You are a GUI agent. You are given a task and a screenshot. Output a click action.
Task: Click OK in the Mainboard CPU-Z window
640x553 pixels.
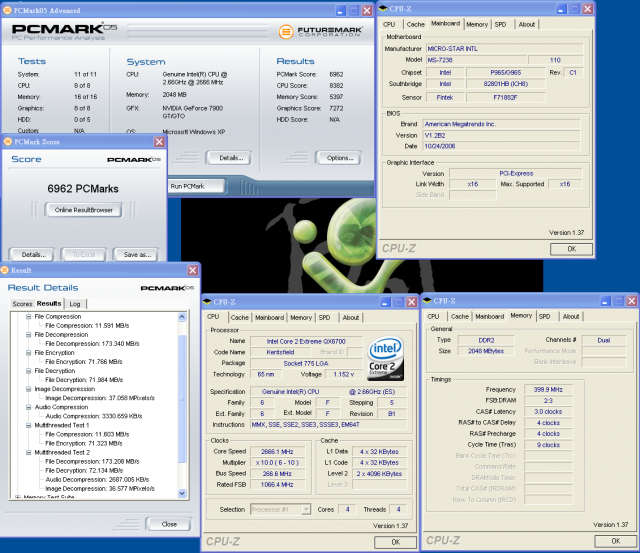coord(571,249)
